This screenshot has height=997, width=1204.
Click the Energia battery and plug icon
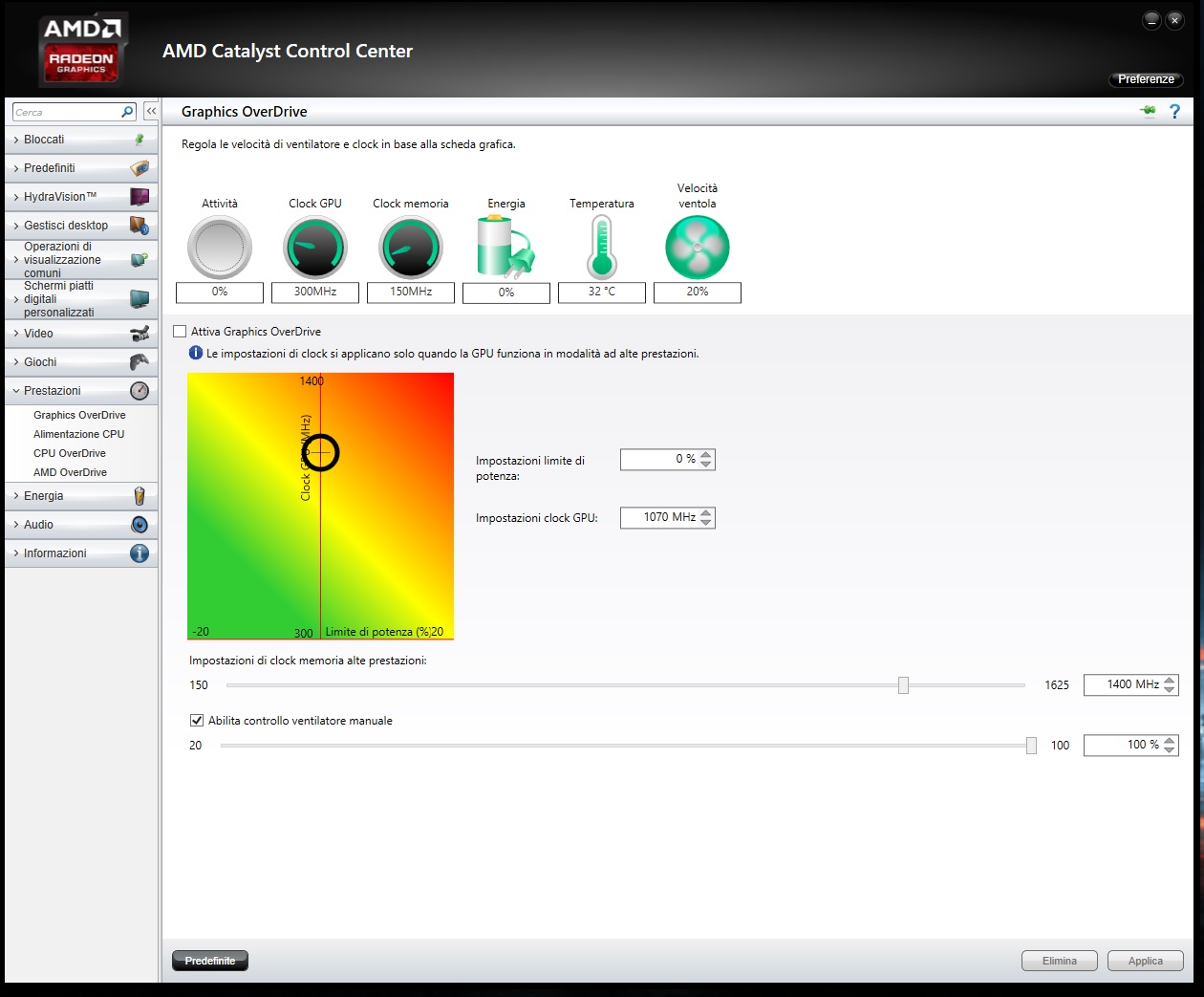click(x=506, y=247)
